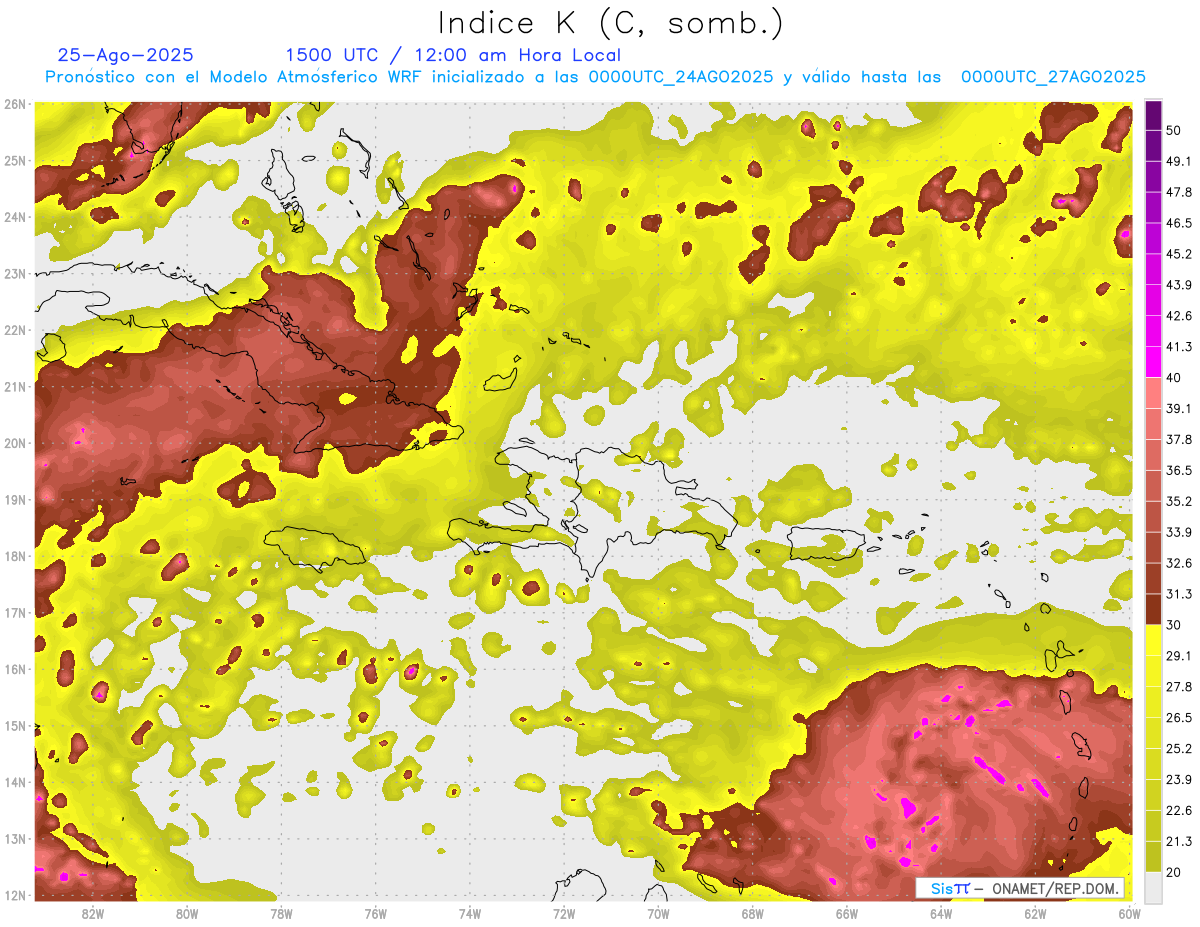Image resolution: width=1200 pixels, height=927 pixels.
Task: Click the initialization time '0000UTC_24AGO2025'
Action: point(681,77)
